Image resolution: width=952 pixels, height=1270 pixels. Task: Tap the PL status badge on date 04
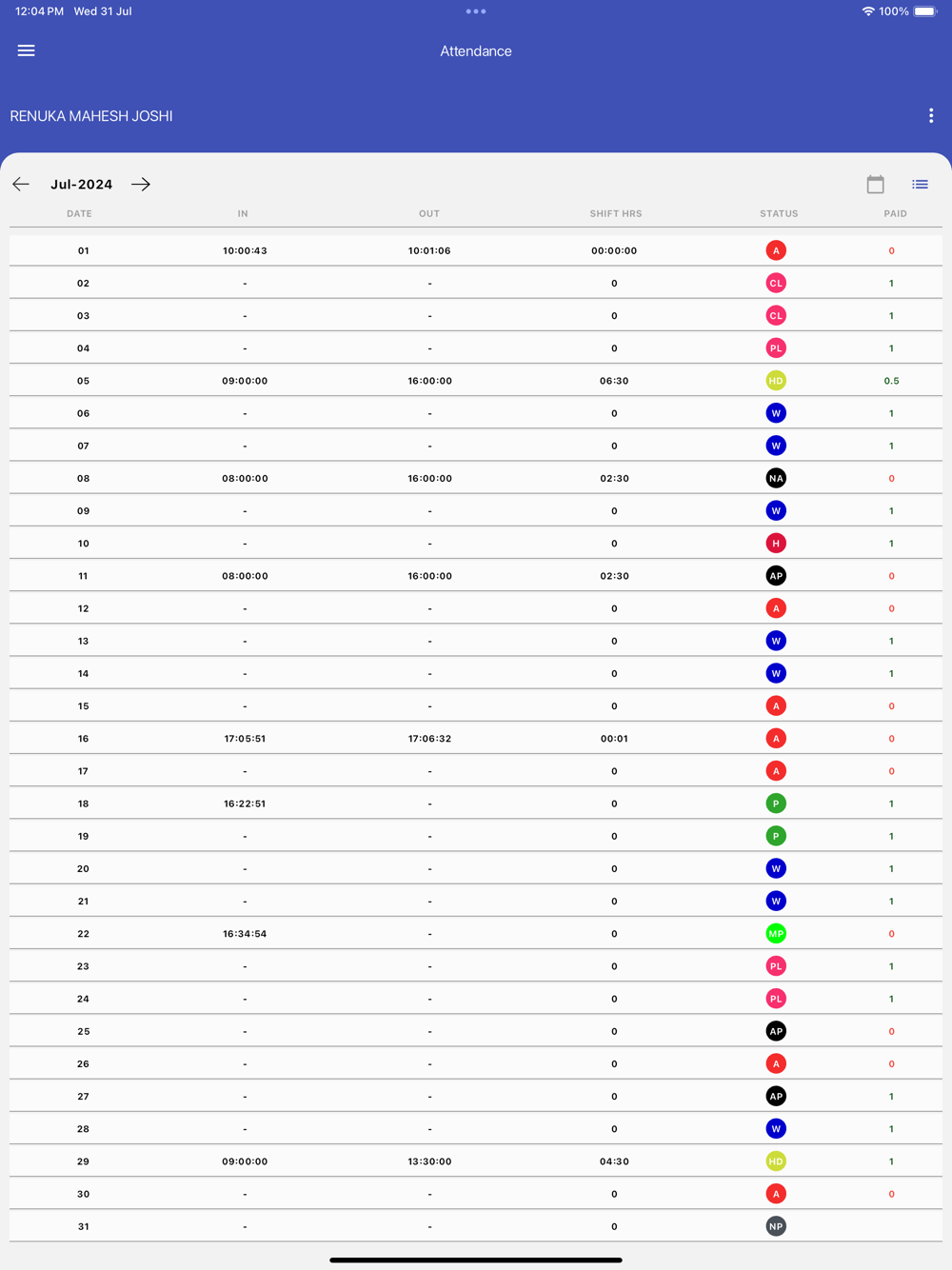[776, 348]
